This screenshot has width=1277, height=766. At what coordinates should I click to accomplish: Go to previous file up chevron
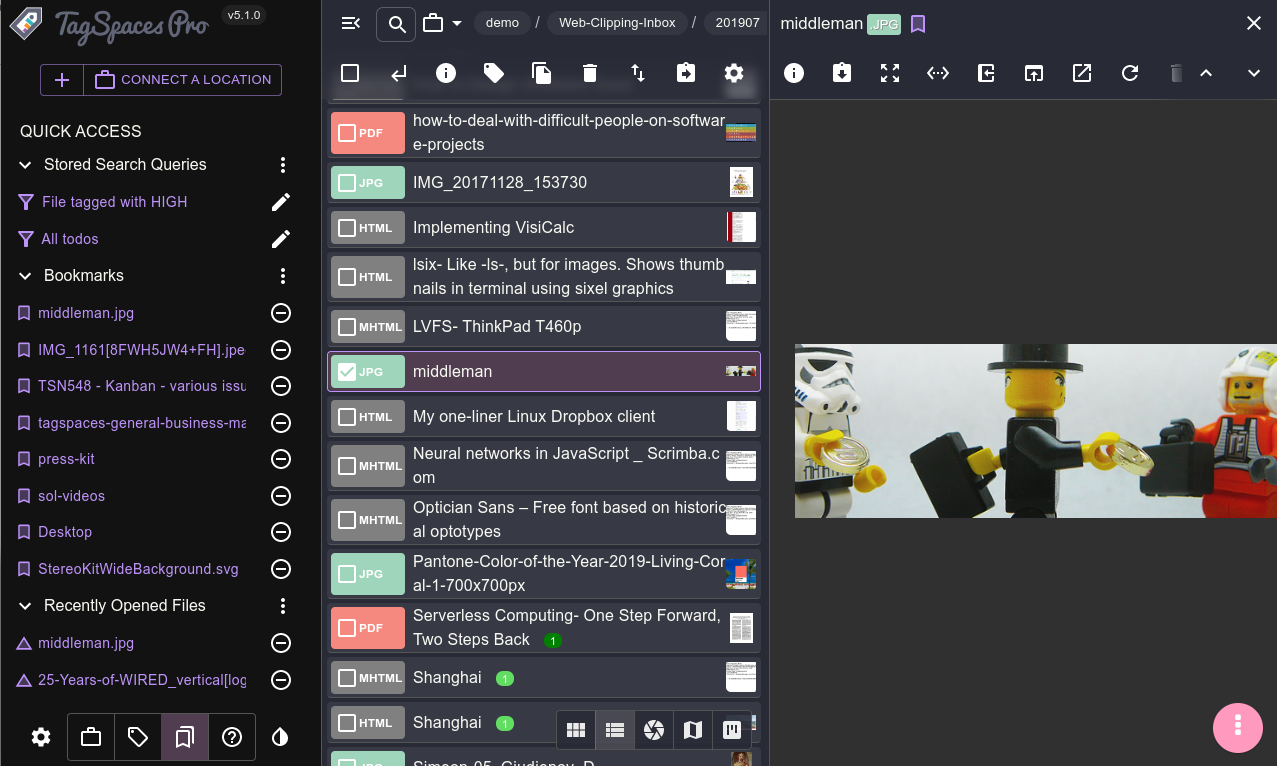pyautogui.click(x=1206, y=73)
